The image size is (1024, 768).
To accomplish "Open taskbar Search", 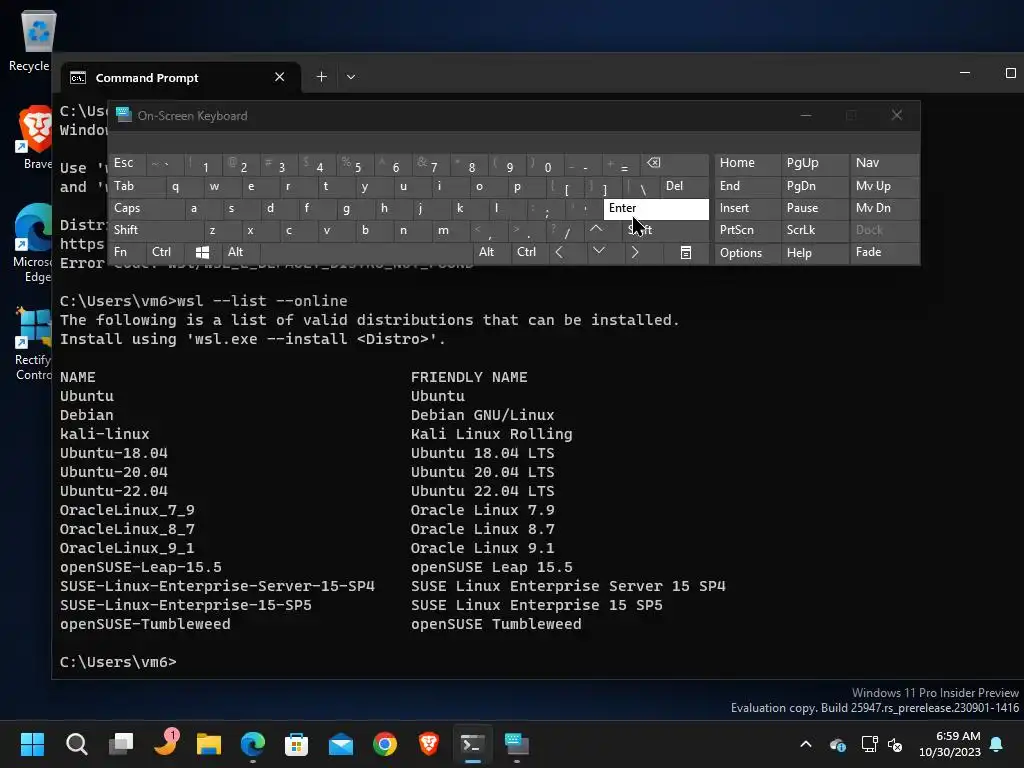I will click(x=76, y=744).
